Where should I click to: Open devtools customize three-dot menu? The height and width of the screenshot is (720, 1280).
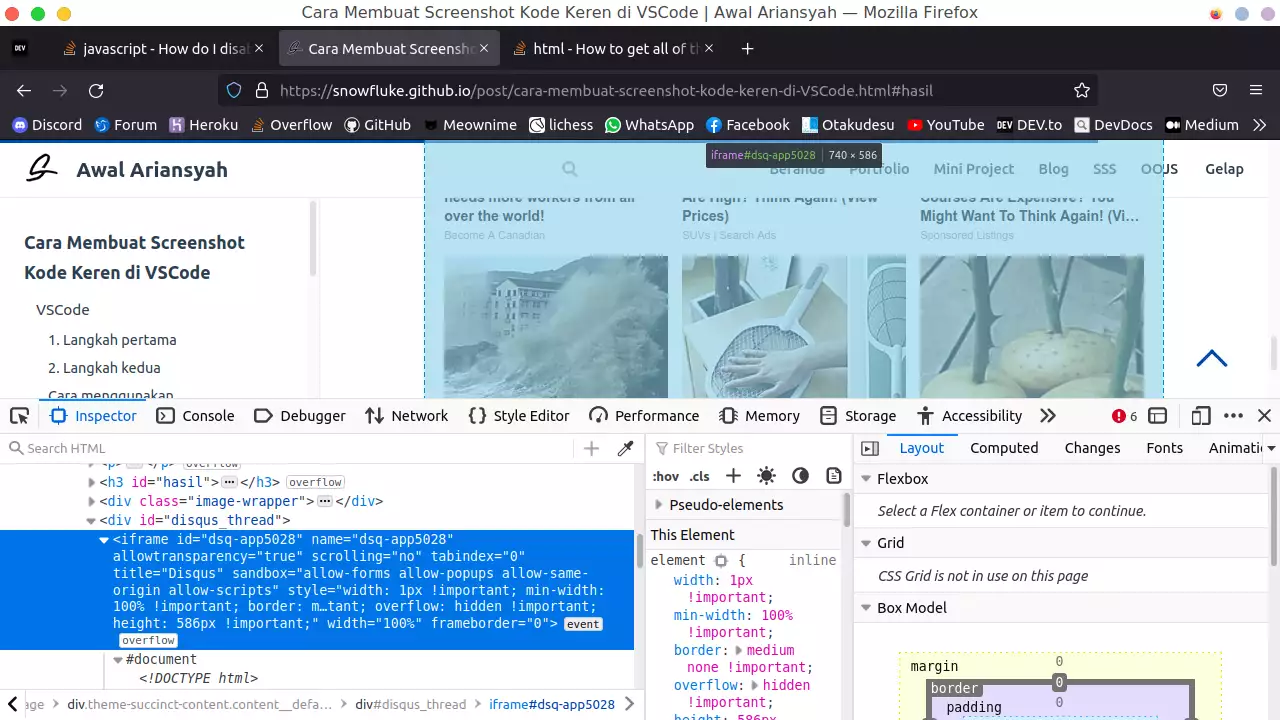coord(1234,416)
